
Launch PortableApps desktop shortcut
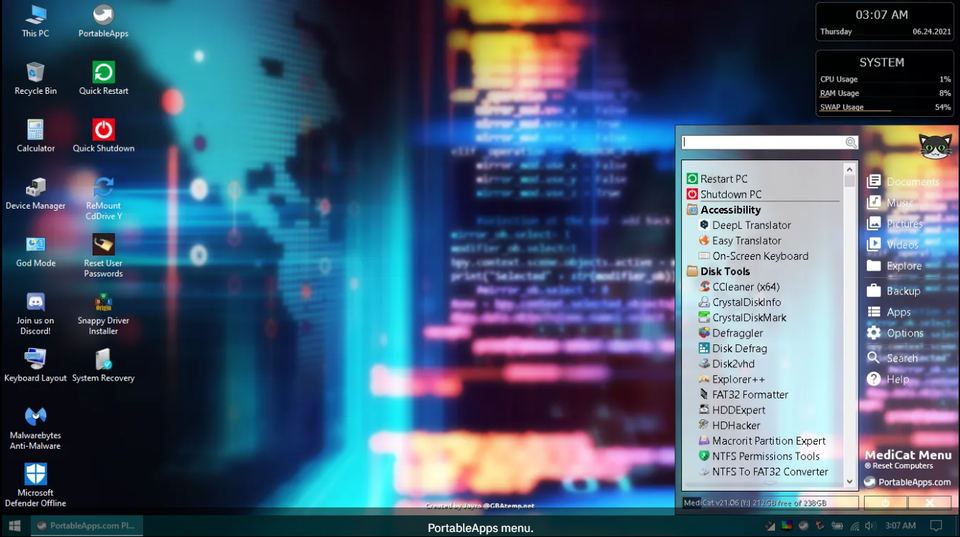point(103,21)
